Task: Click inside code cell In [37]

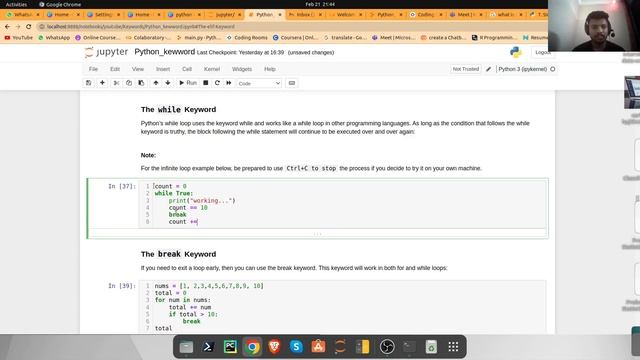Action: point(342,204)
